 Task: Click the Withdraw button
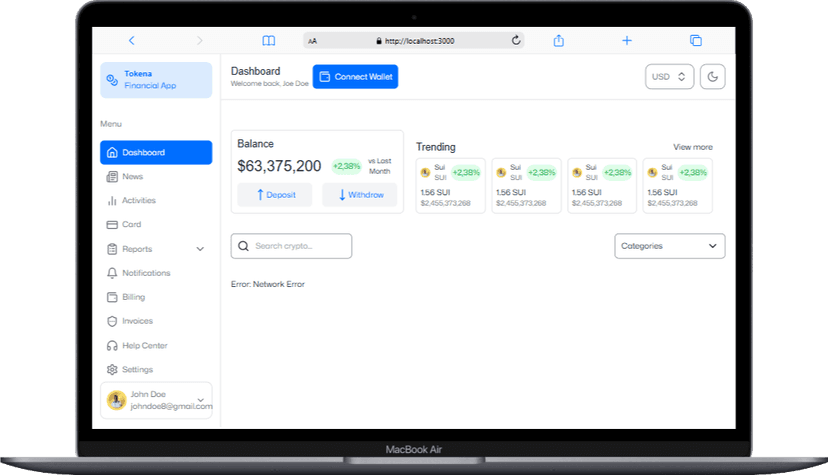pyautogui.click(x=360, y=195)
